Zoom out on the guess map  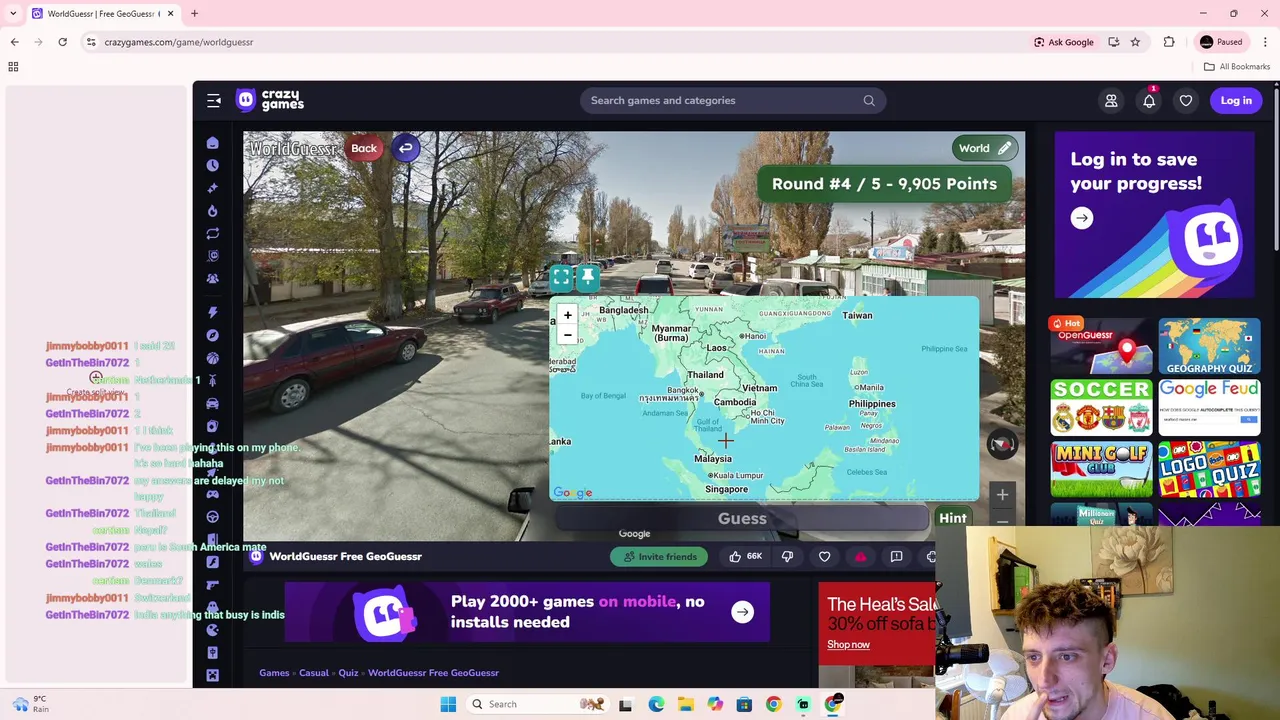(x=567, y=335)
